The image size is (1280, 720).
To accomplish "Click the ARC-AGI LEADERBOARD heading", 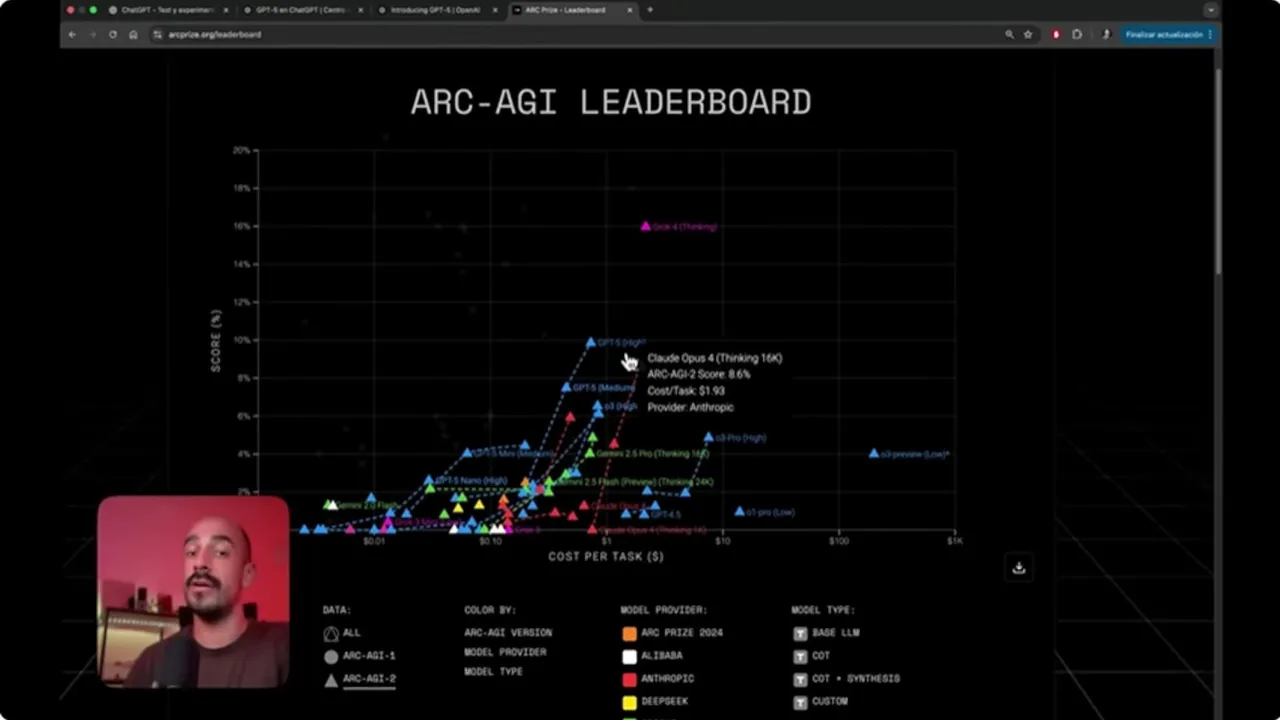I will point(611,102).
